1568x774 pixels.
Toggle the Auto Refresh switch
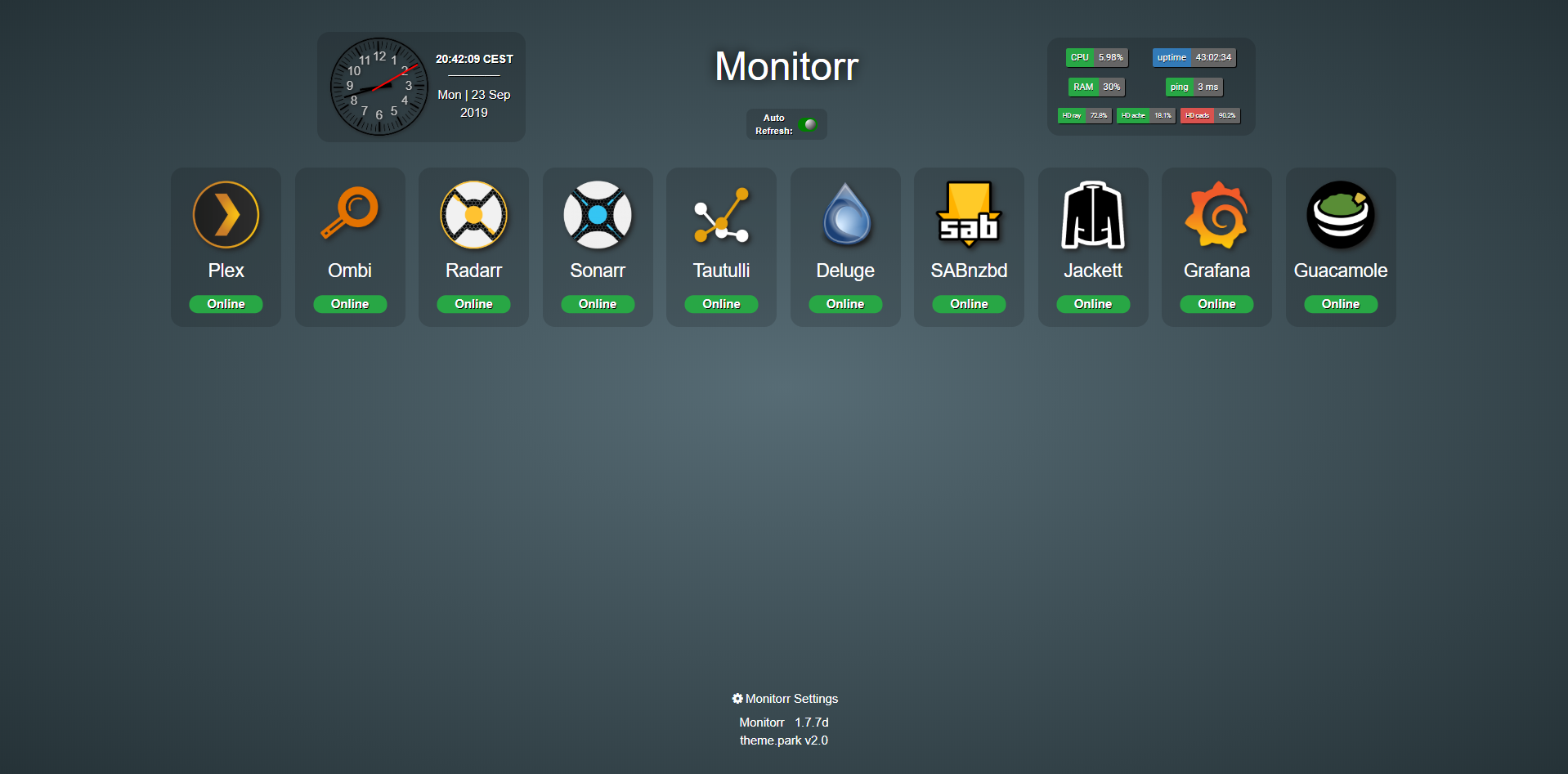pos(808,124)
